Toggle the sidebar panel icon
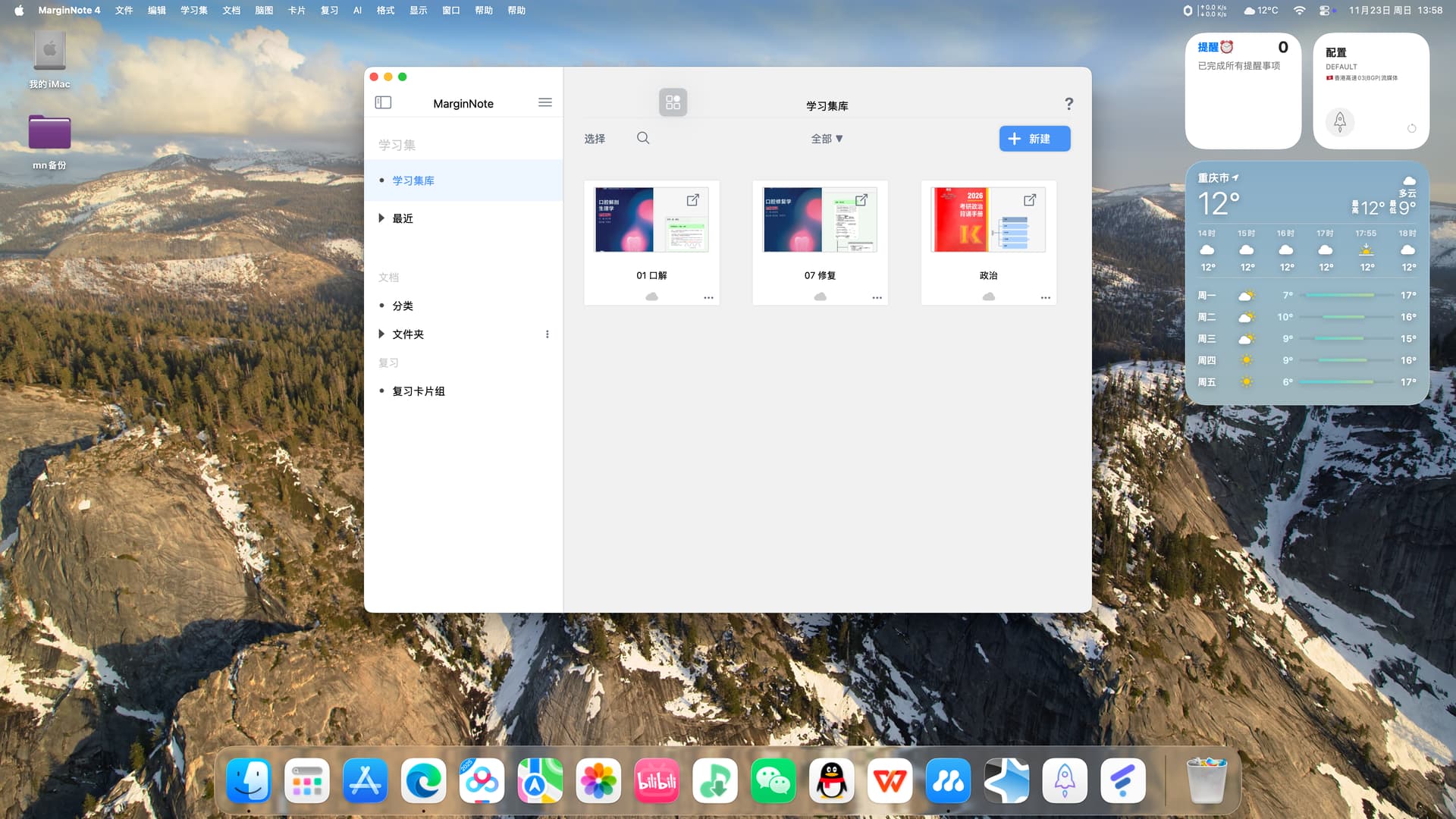This screenshot has height=819, width=1456. tap(383, 102)
